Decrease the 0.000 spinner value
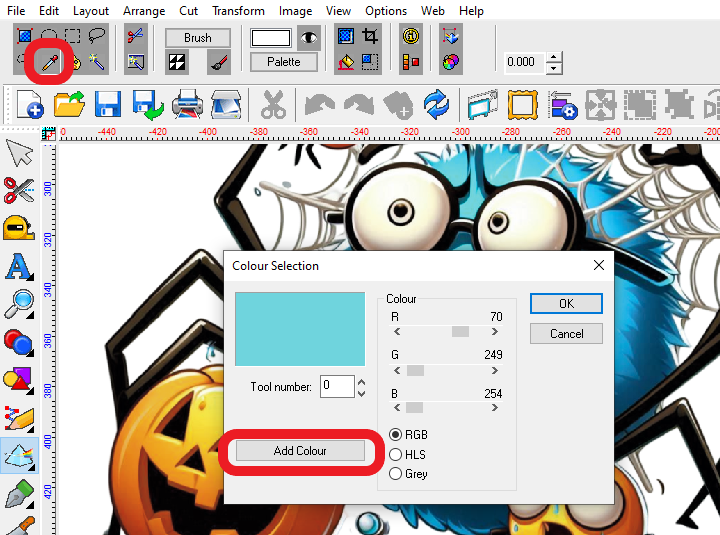The height and width of the screenshot is (535, 720). 554,68
